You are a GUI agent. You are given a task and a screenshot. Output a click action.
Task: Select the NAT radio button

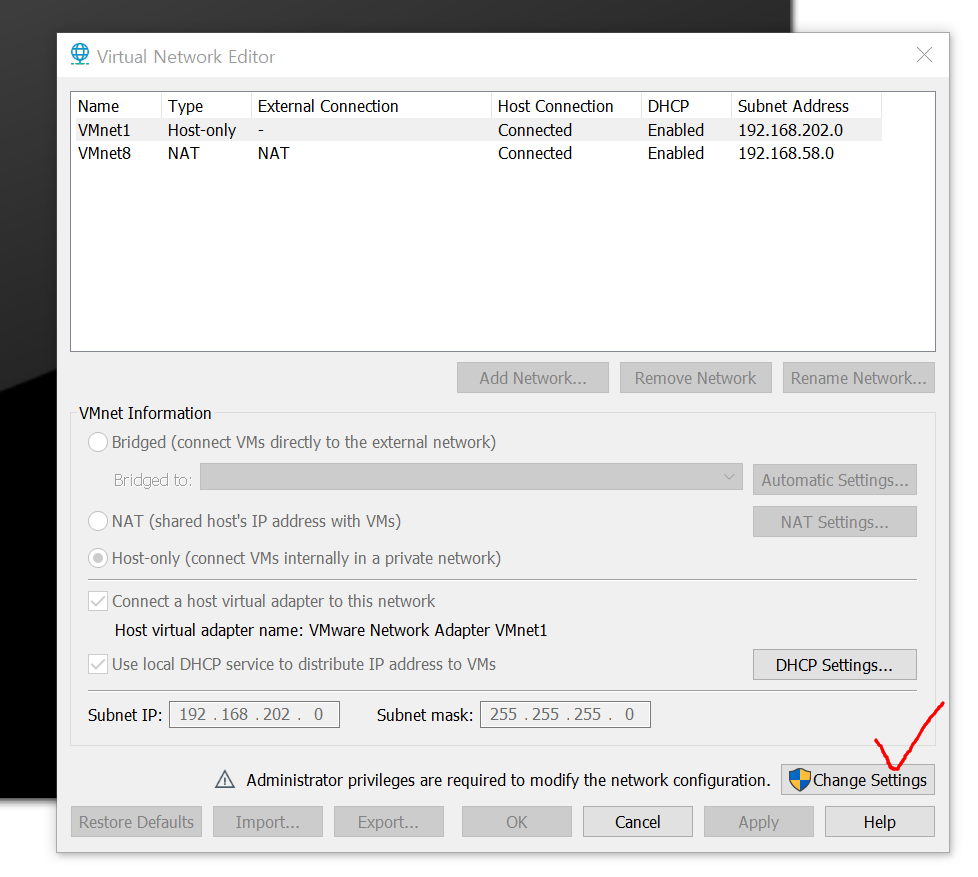98,521
